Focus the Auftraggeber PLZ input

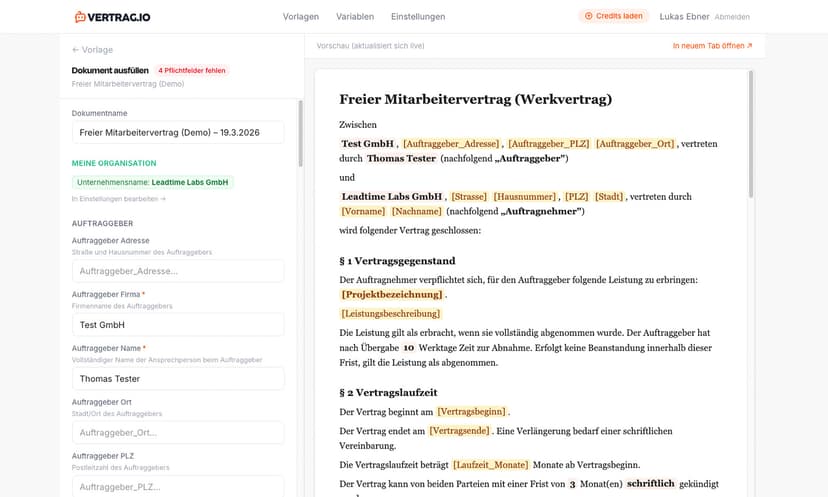click(178, 486)
